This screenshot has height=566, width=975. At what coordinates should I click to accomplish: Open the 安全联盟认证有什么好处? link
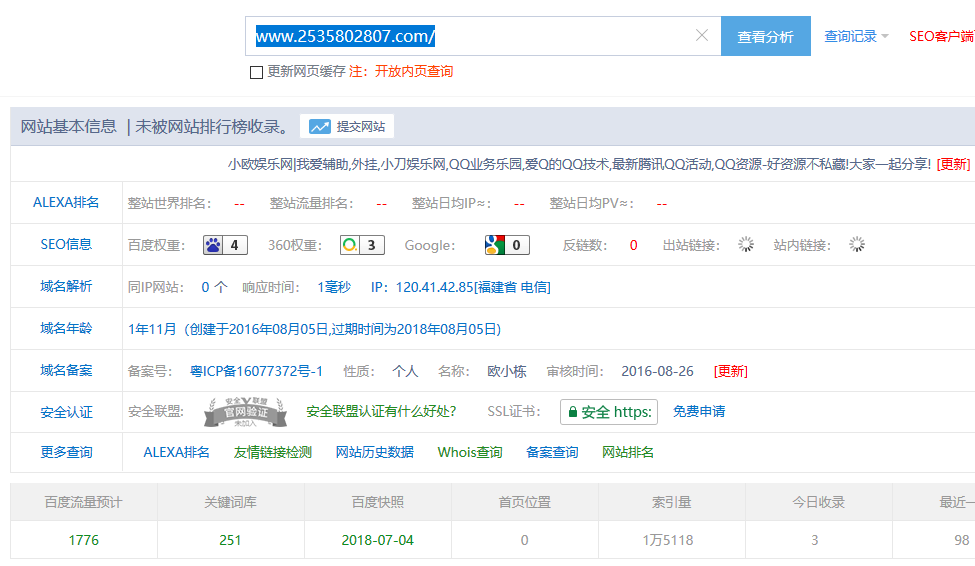tap(381, 411)
